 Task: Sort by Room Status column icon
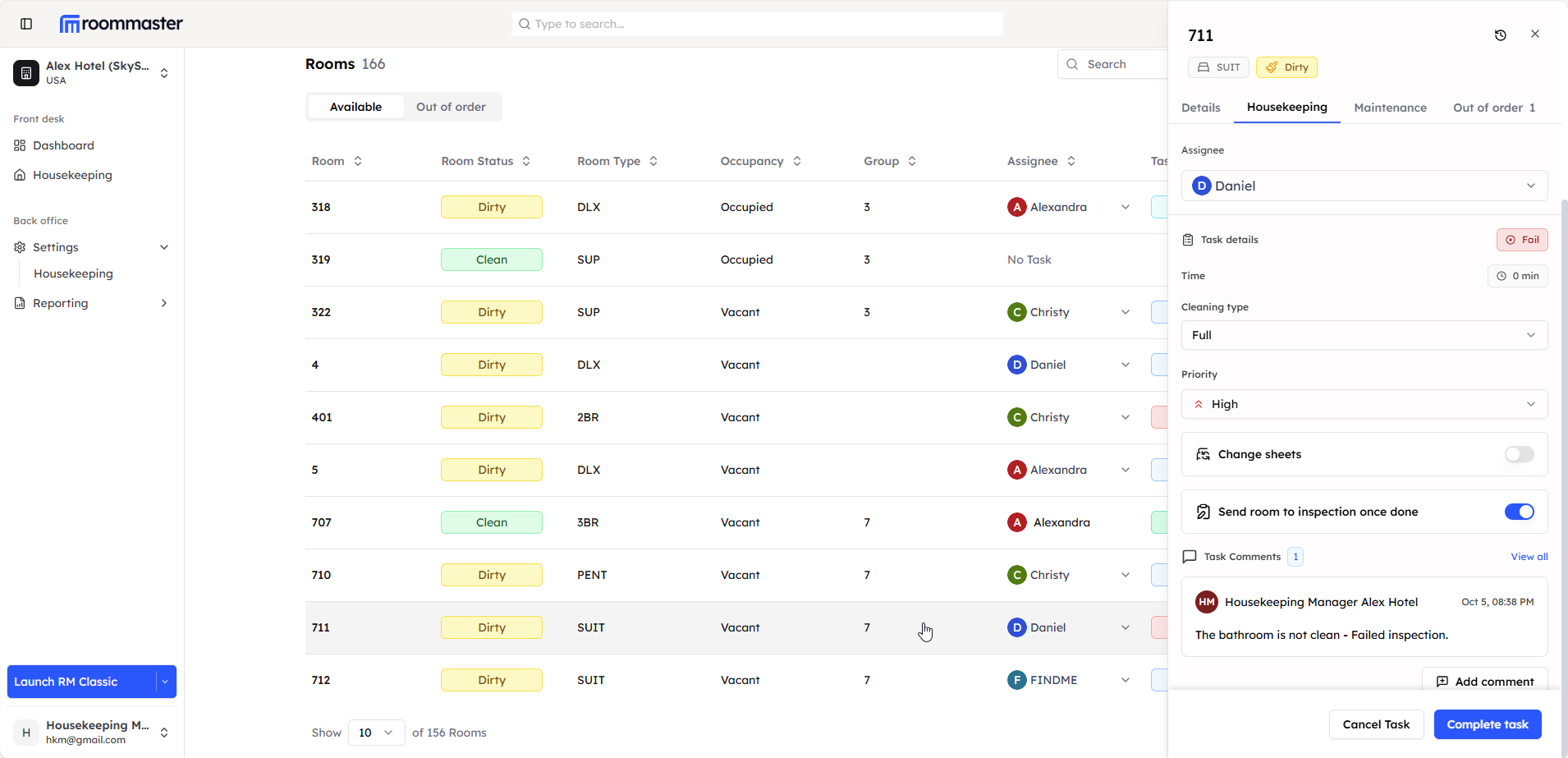(526, 161)
